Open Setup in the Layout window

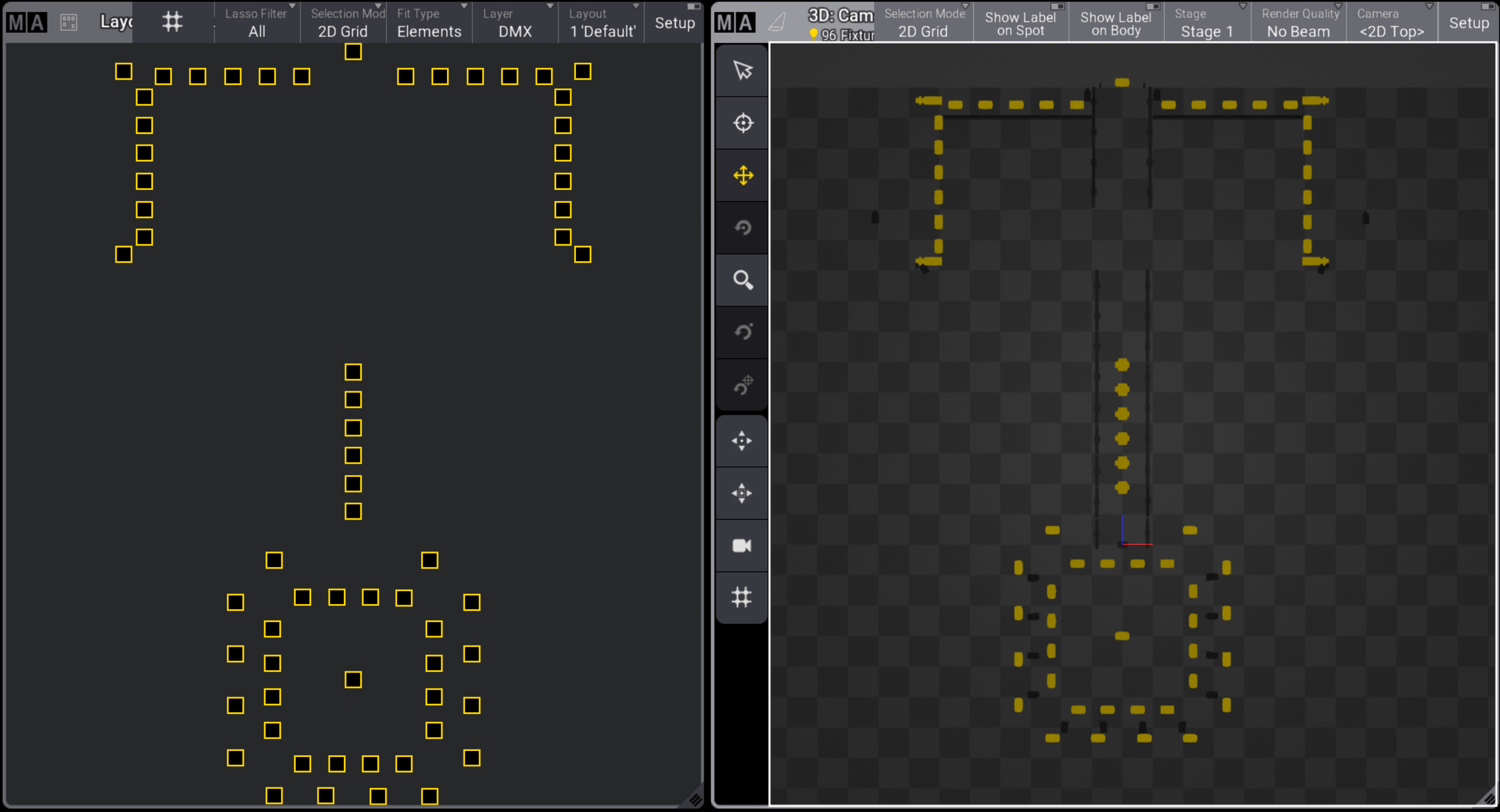point(674,22)
